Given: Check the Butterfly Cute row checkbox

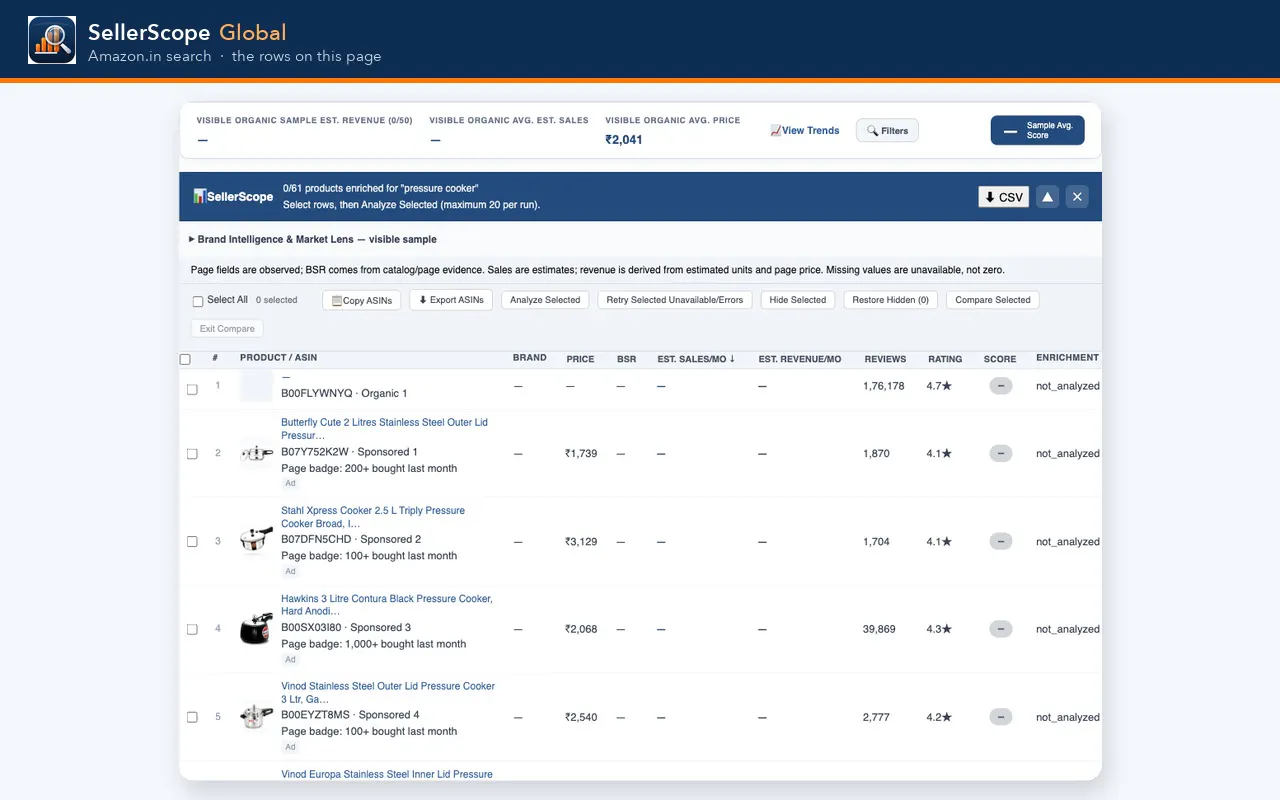Looking at the screenshot, I should [192, 454].
